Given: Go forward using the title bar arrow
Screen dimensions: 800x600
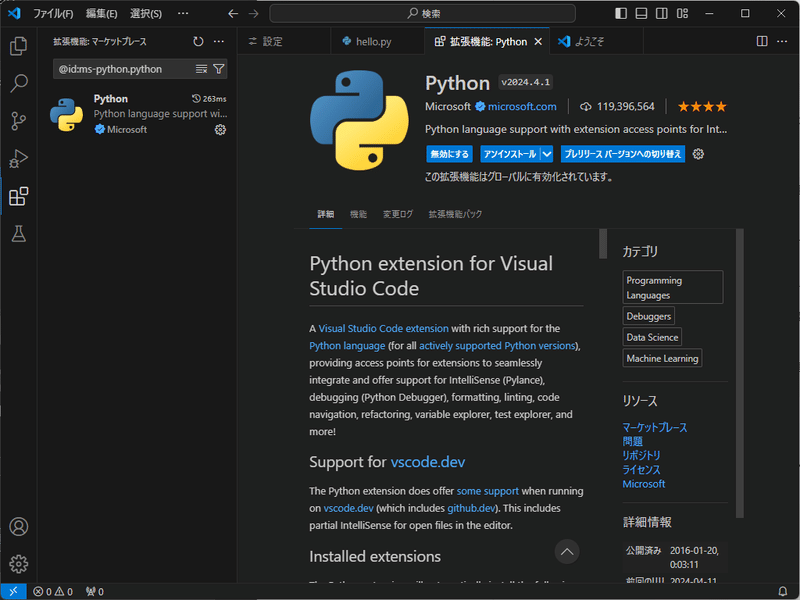Looking at the screenshot, I should (x=254, y=14).
